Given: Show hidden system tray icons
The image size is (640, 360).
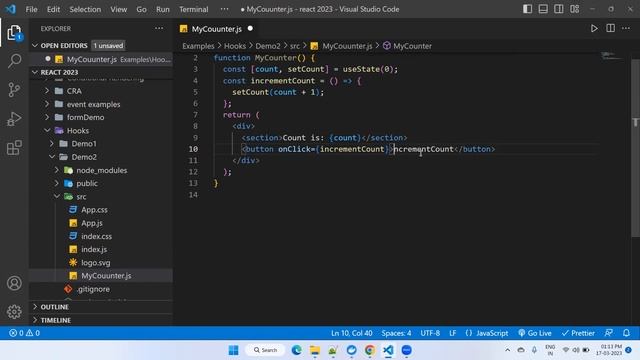Looking at the screenshot, I should [x=507, y=350].
